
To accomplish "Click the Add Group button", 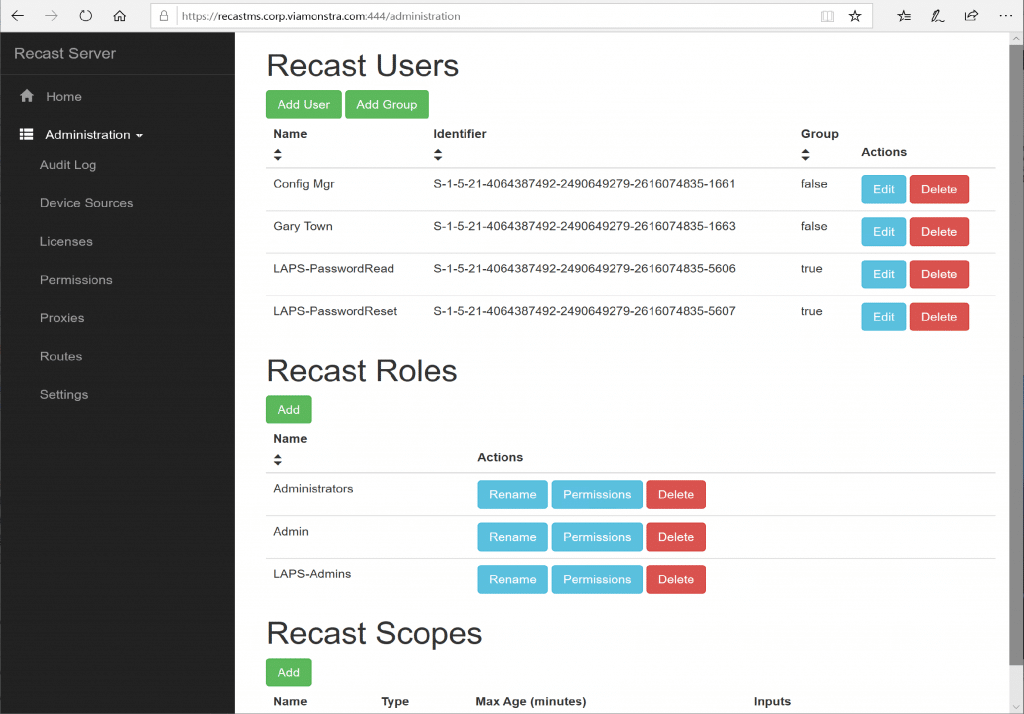I will [x=387, y=105].
